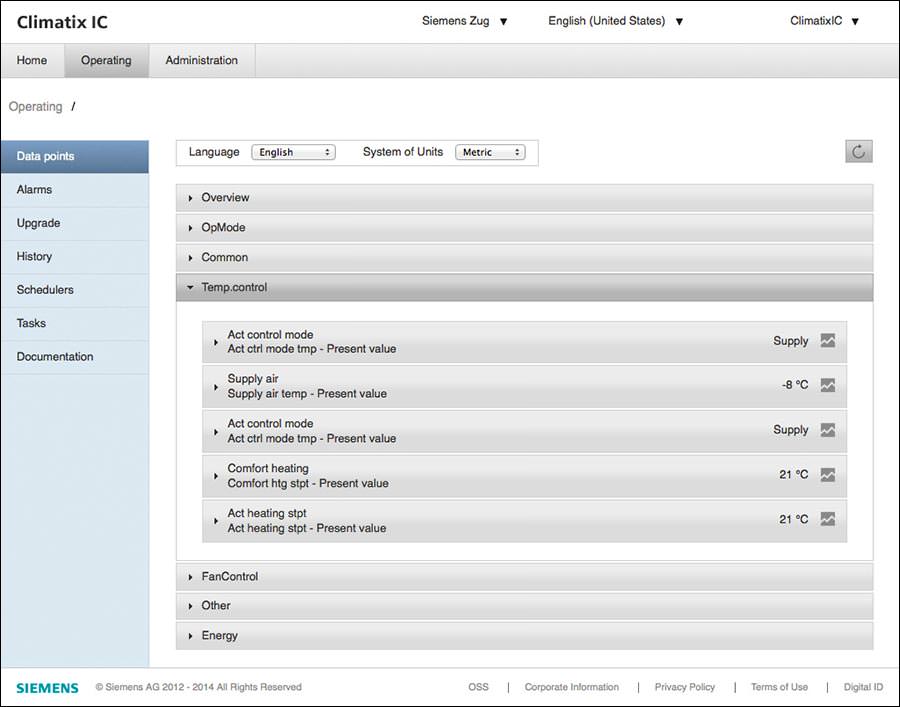Expand the Act heating stpt row arrow
The image size is (900, 707).
[x=216, y=520]
